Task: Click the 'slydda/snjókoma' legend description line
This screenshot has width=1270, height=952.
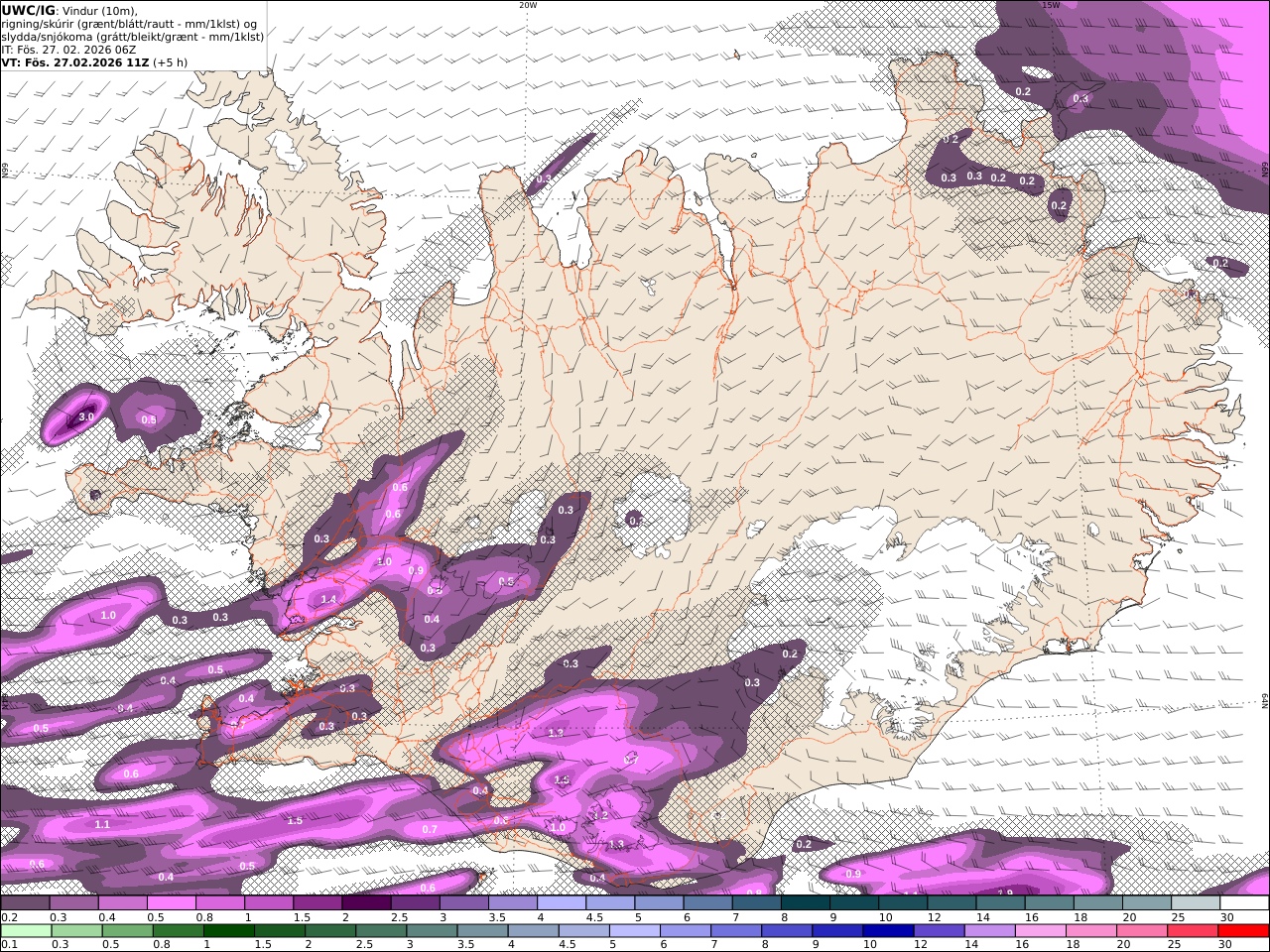Action: click(132, 37)
